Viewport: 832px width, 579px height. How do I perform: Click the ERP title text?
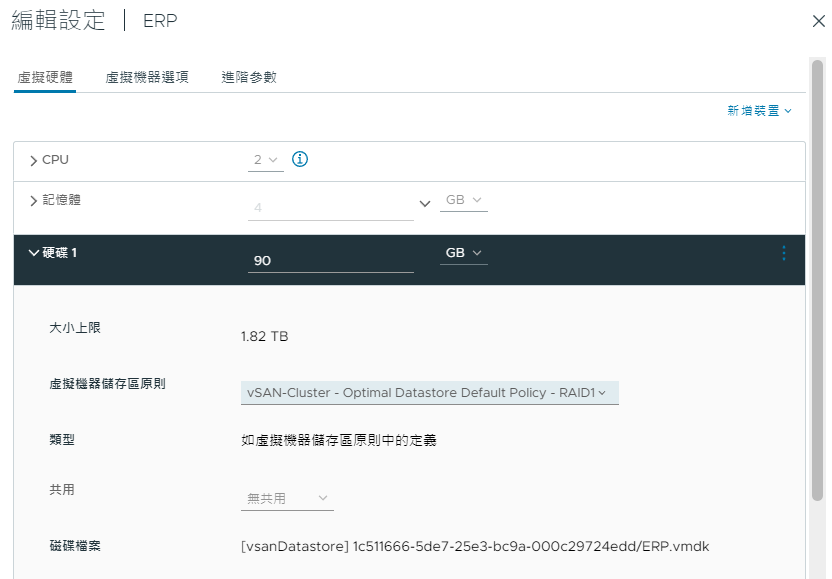coord(160,21)
